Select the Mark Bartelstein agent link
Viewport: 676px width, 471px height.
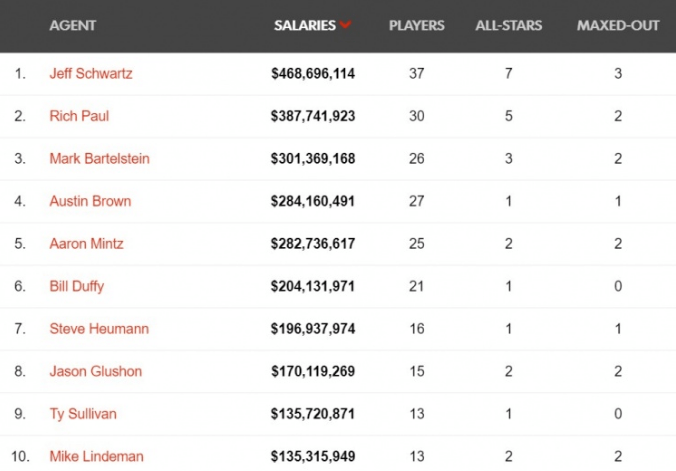click(x=100, y=158)
